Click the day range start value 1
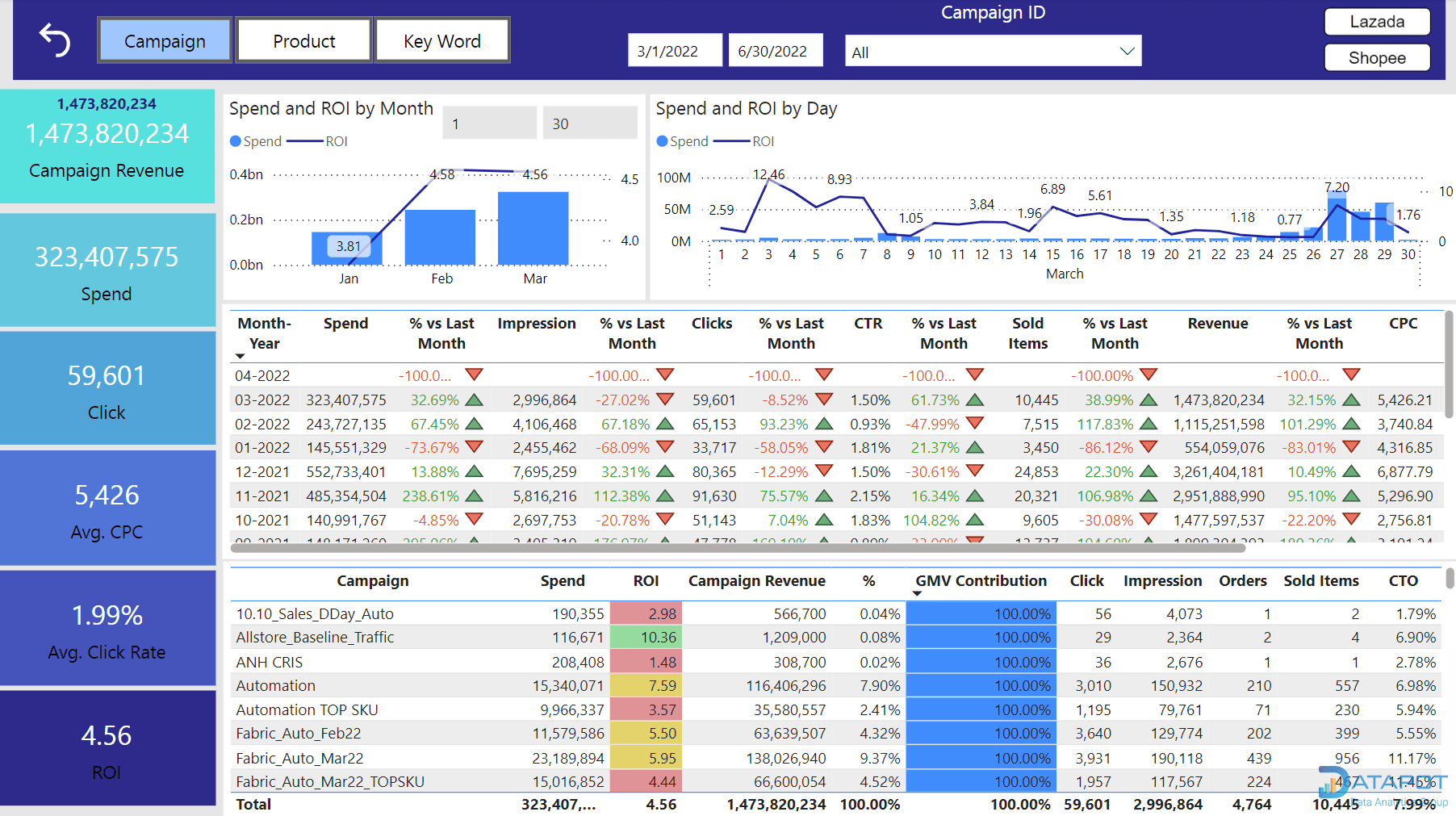Screen dimensions: 1456x816 coord(489,123)
